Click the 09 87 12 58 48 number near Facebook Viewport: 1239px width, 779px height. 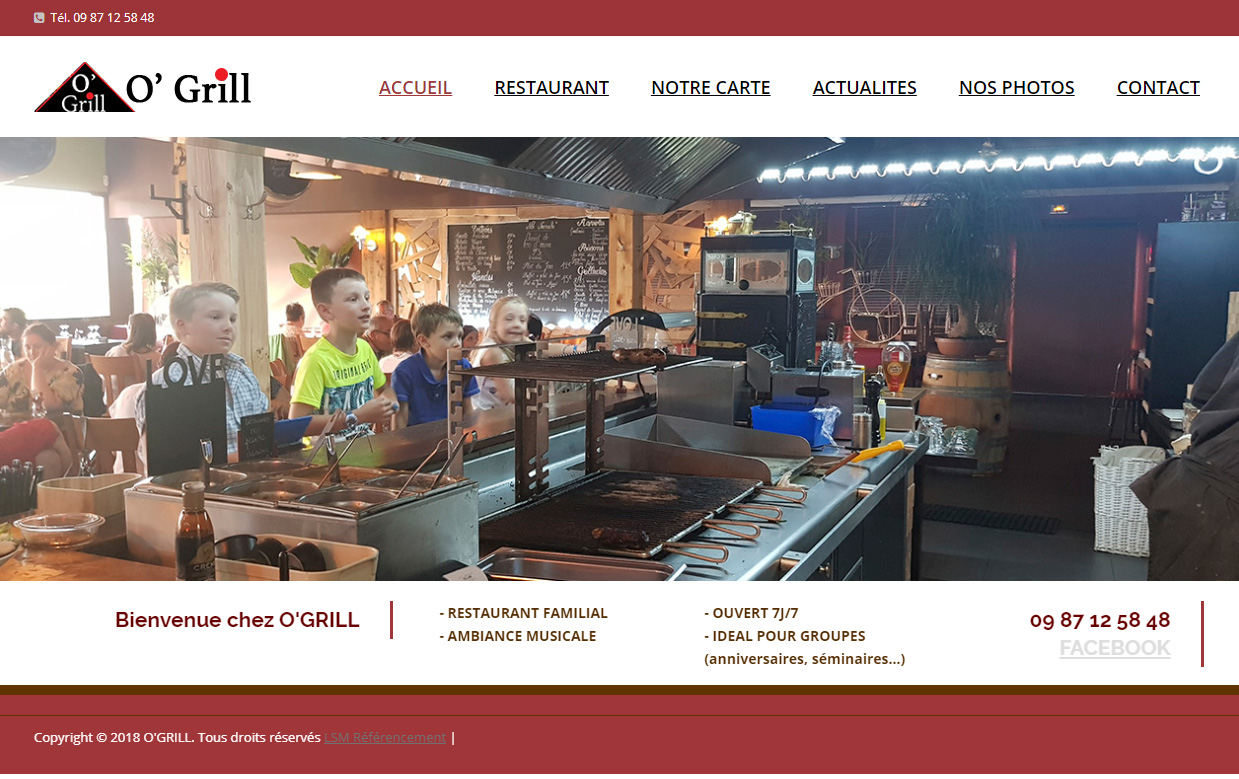point(1100,620)
